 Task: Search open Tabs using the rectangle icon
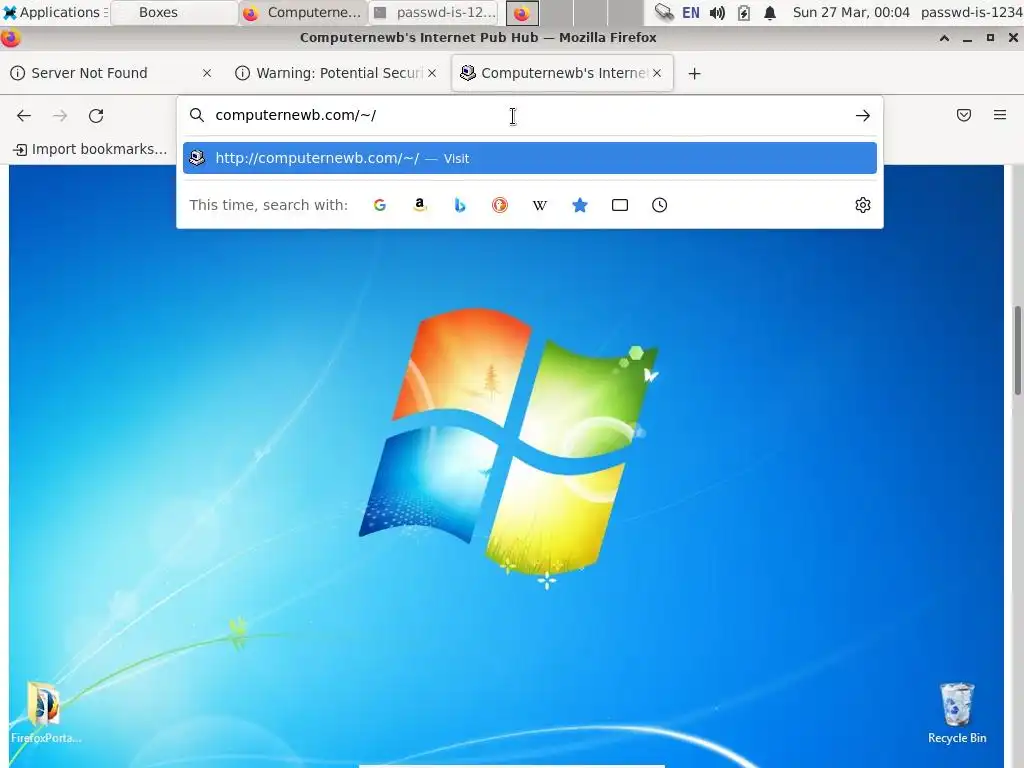coord(620,205)
